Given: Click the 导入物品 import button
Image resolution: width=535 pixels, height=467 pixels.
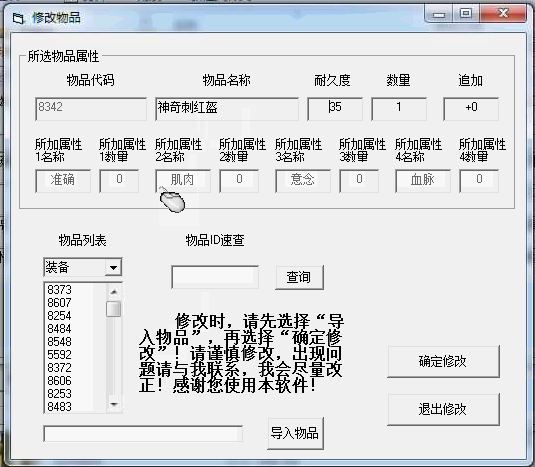Looking at the screenshot, I should [x=295, y=433].
